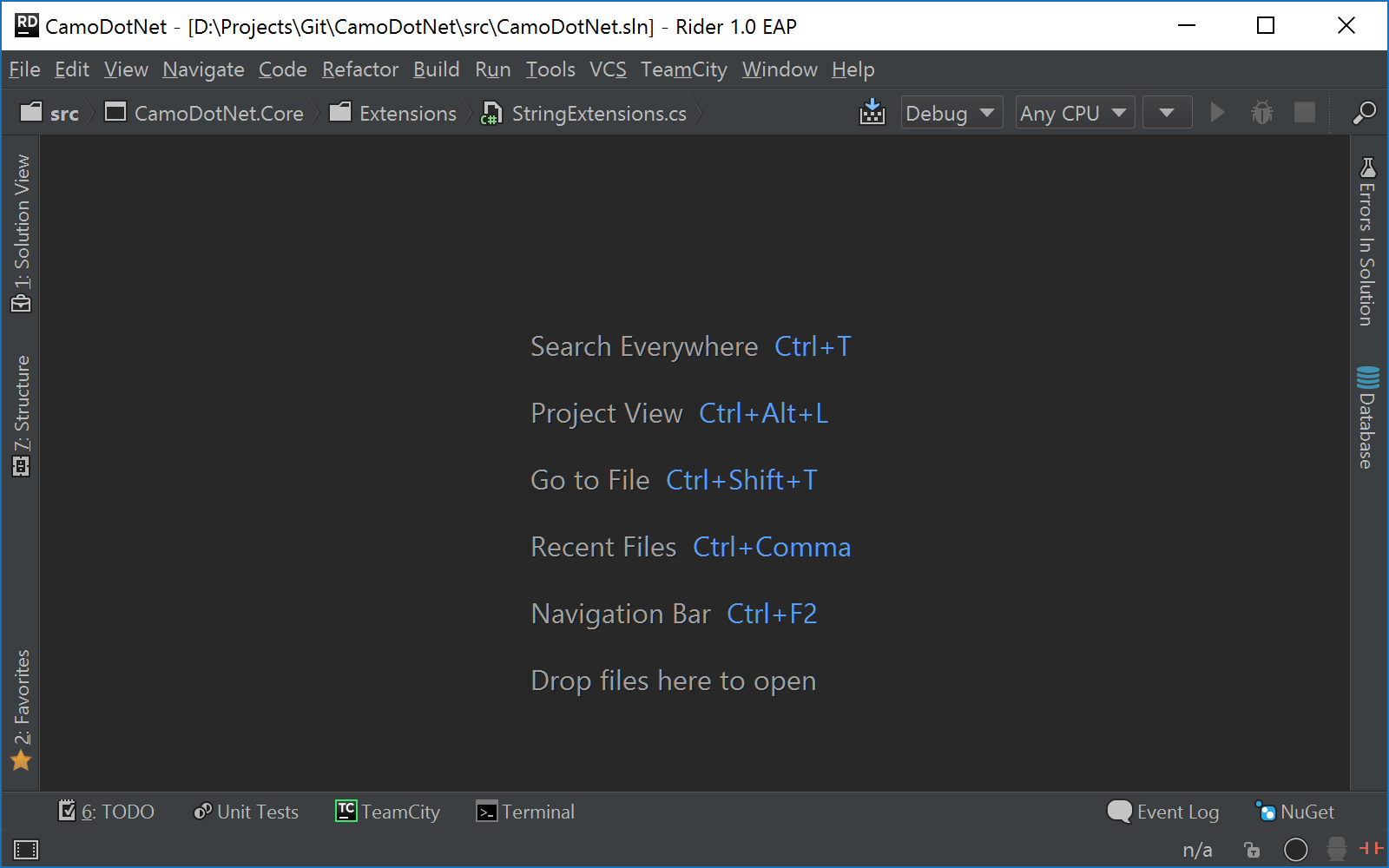Screen dimensions: 1389x868
Task: Click the Search Everywhere Ctrl+T hint
Action: pyautogui.click(x=691, y=346)
